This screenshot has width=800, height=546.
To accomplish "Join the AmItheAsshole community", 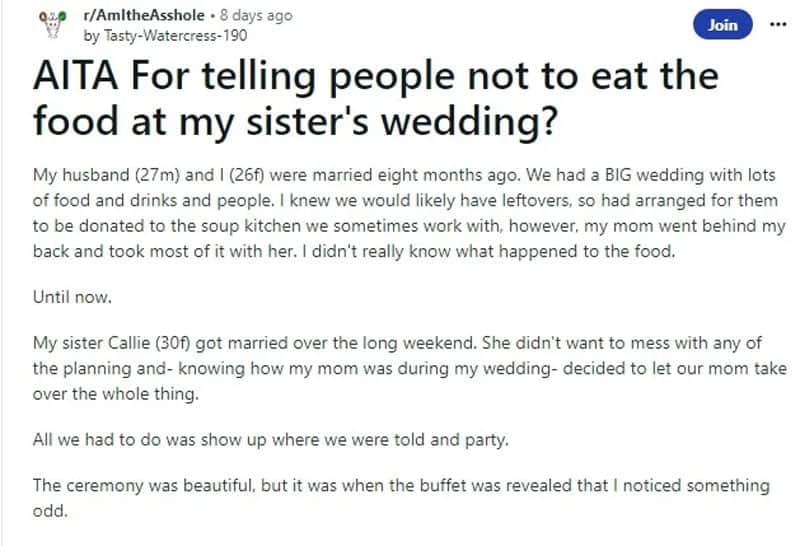I will [x=722, y=24].
